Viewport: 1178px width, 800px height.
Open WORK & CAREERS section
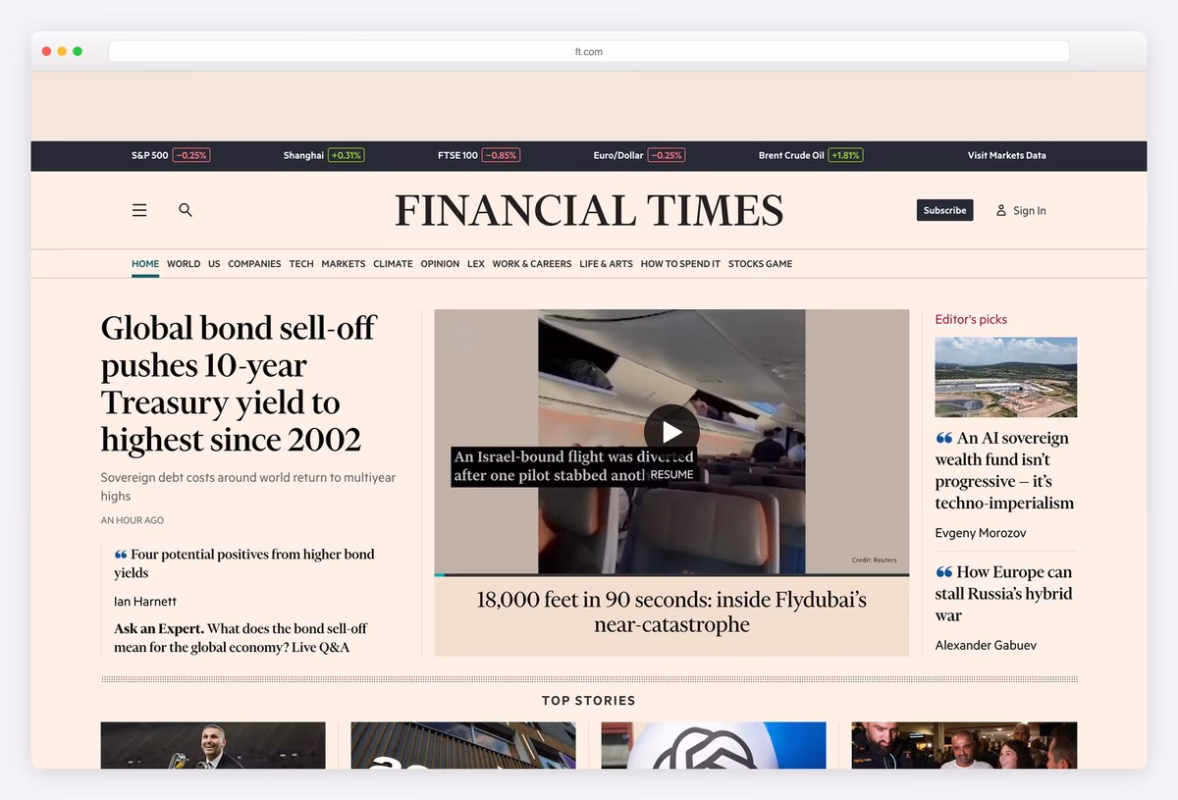(x=532, y=264)
